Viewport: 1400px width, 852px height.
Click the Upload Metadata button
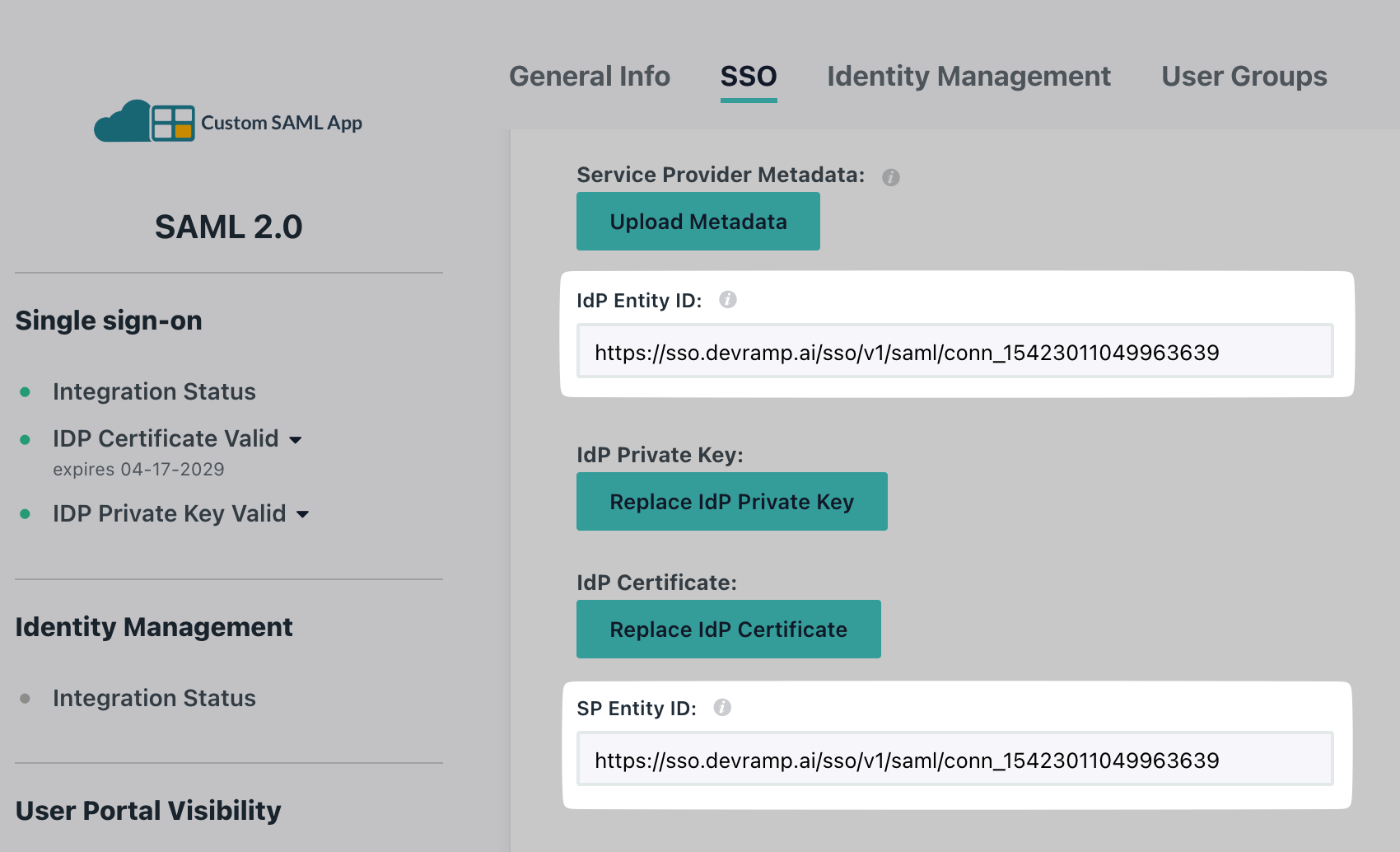coord(698,221)
